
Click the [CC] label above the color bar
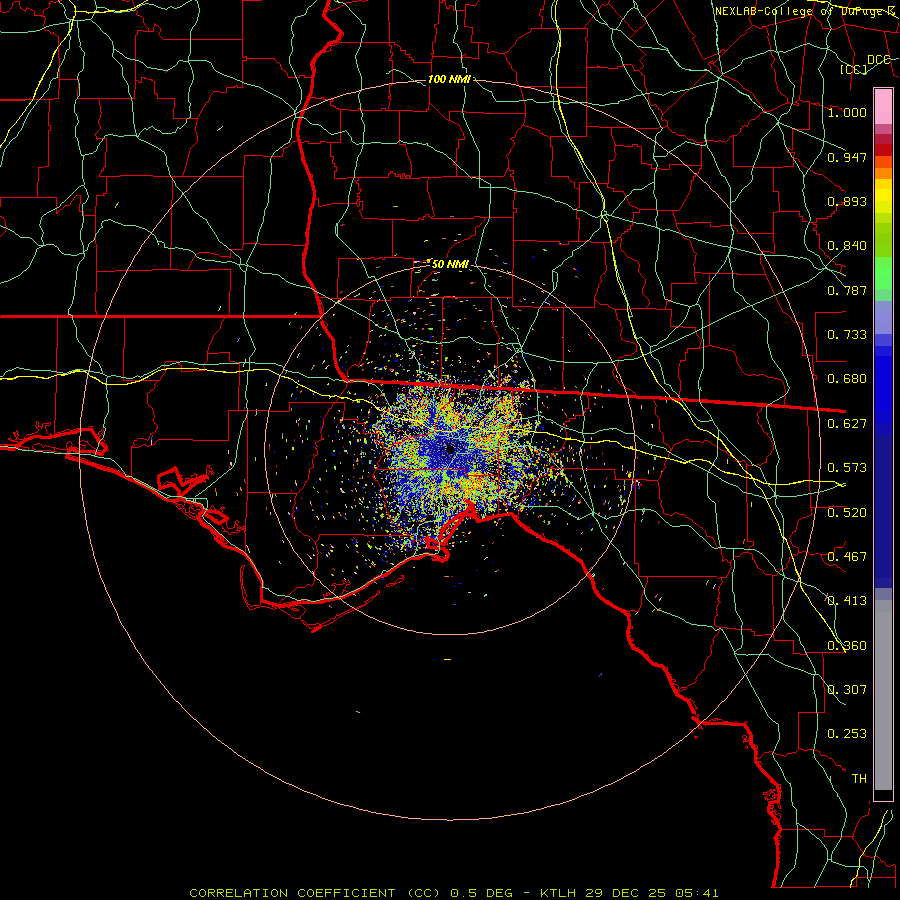(x=854, y=69)
